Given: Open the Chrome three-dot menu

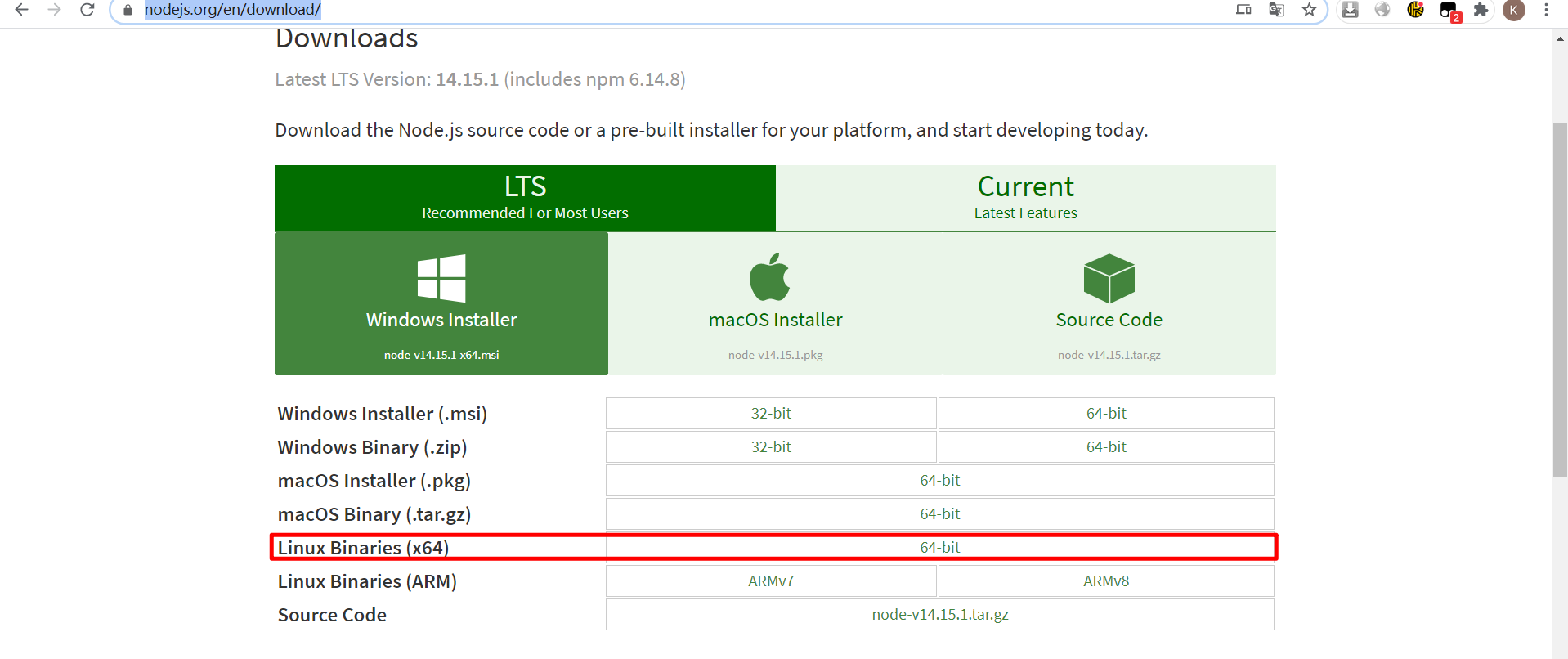Looking at the screenshot, I should point(1546,10).
